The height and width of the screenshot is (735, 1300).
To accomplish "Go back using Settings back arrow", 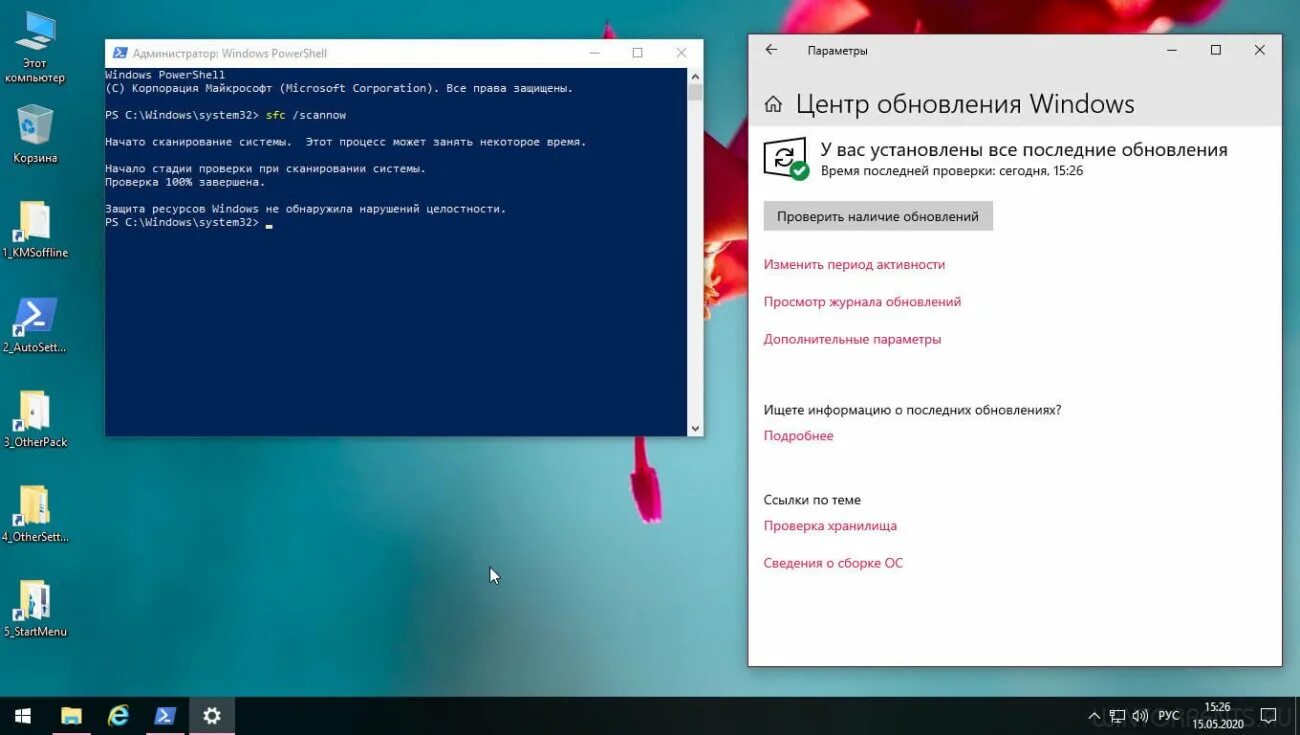I will 771,50.
